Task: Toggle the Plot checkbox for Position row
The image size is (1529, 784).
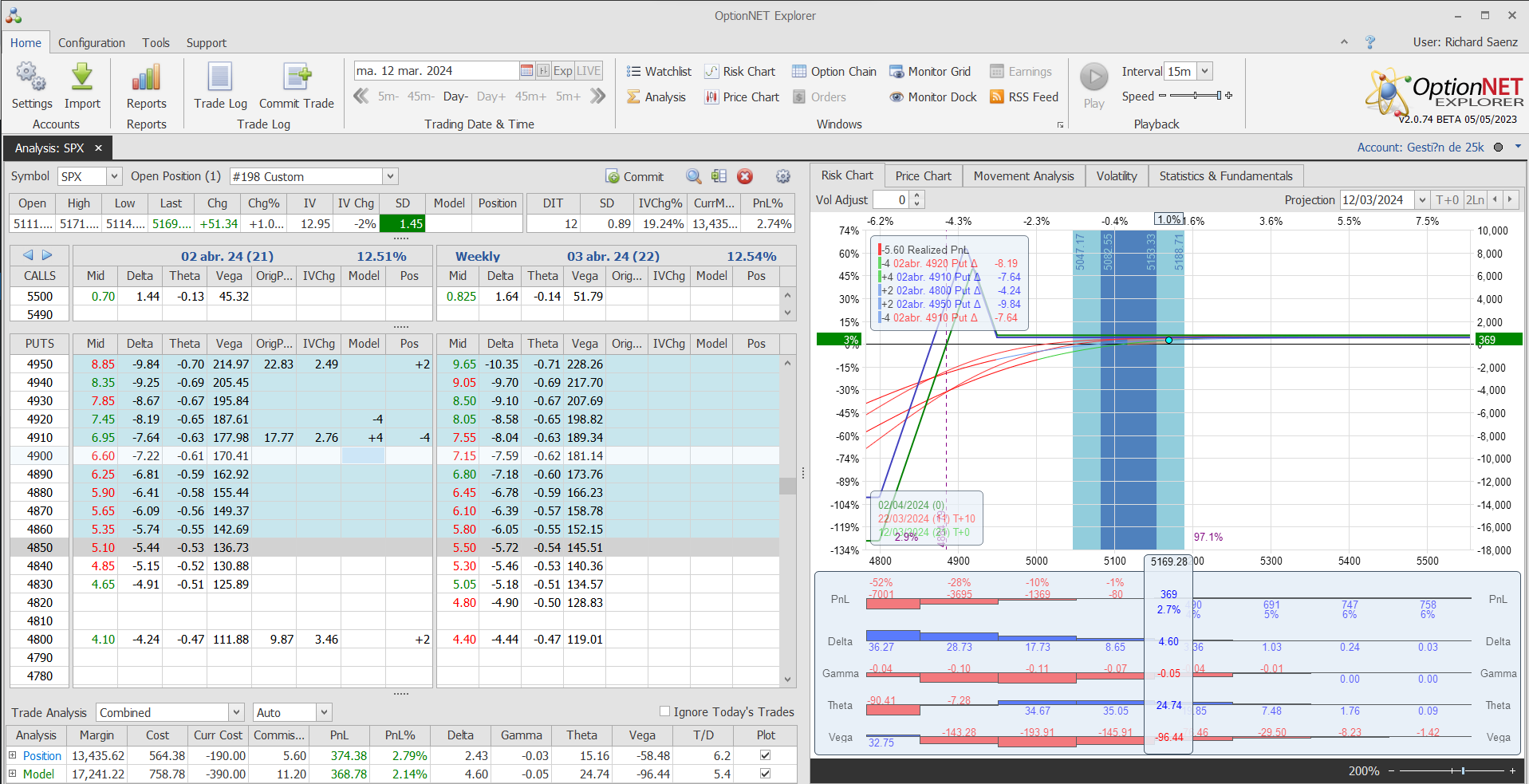Action: click(766, 755)
